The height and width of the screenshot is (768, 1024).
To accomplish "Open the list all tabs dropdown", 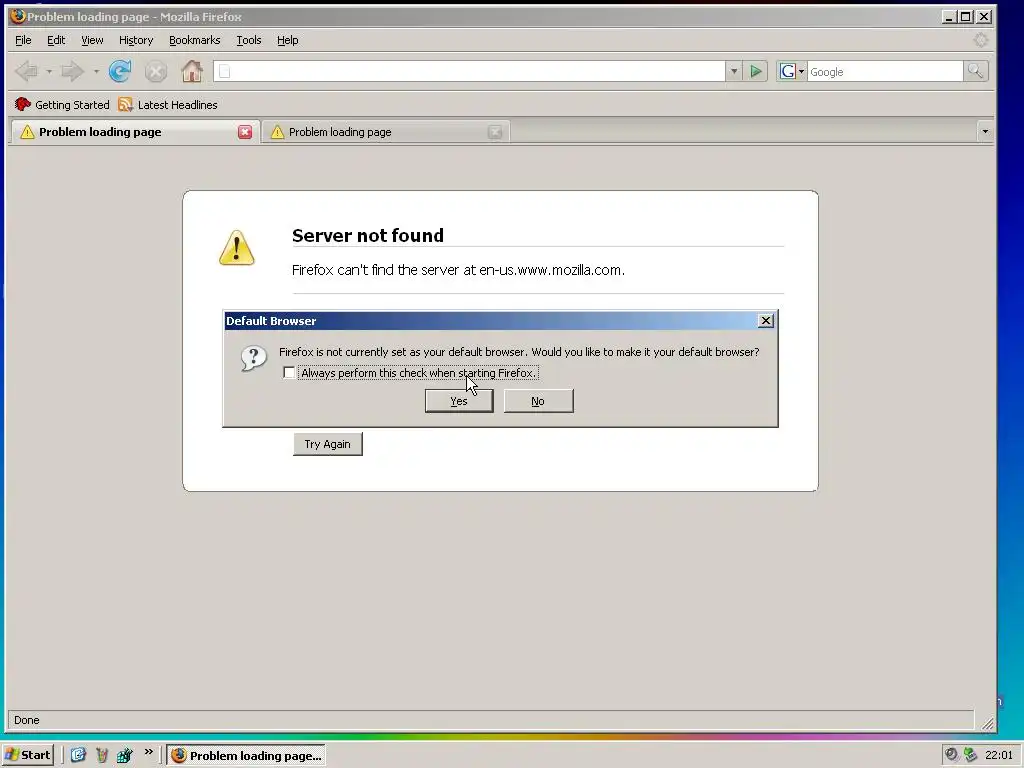I will point(985,132).
